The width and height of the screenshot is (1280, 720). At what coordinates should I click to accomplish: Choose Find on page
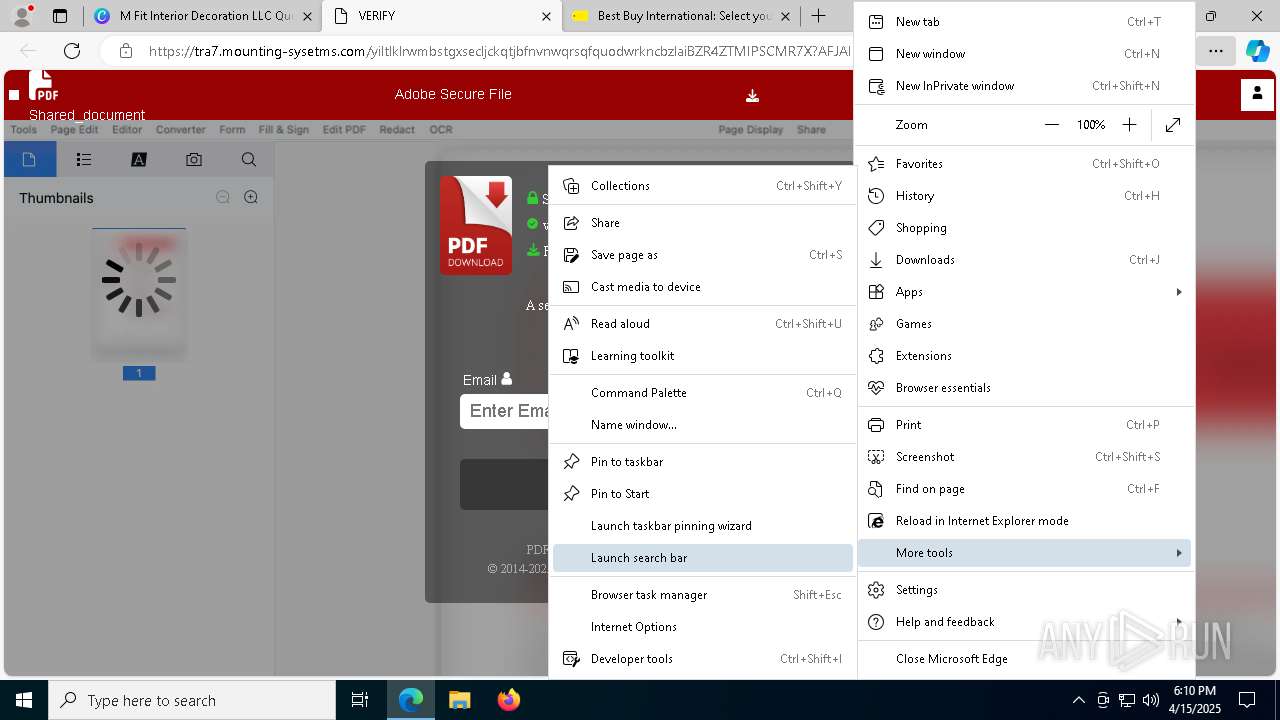[1026, 489]
